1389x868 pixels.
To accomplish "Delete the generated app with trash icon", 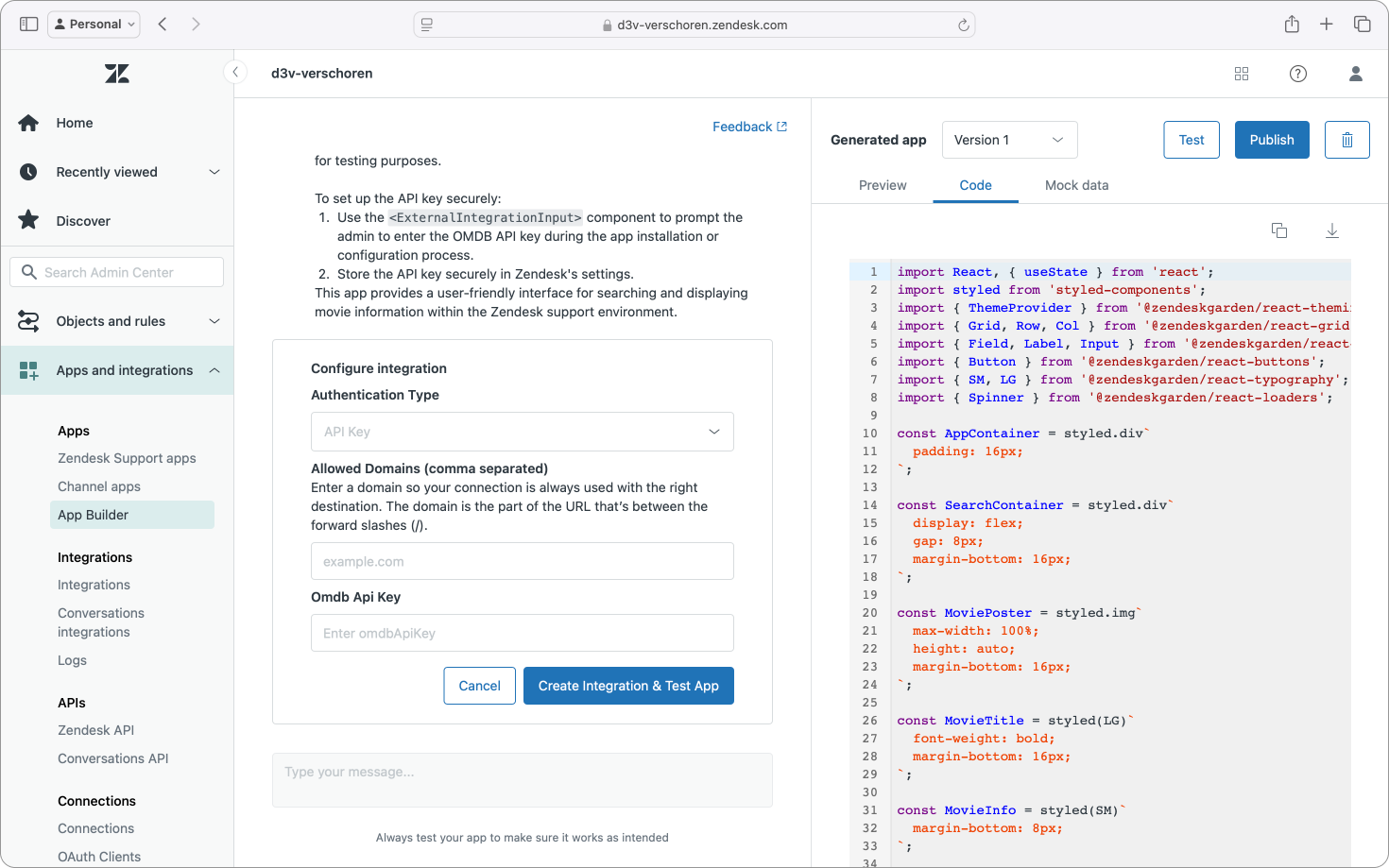I will (x=1347, y=140).
